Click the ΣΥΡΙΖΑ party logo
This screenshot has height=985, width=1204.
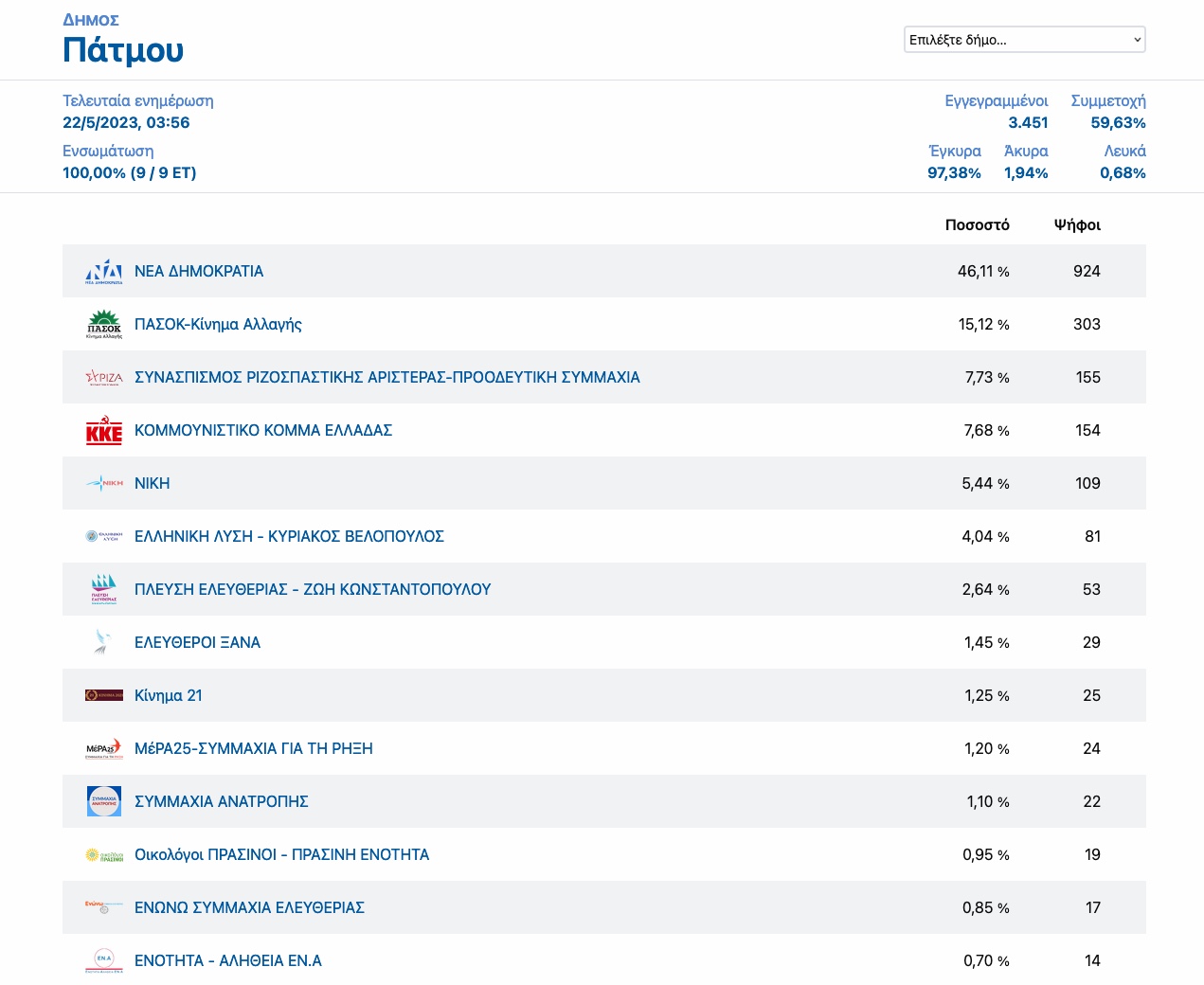click(x=104, y=377)
